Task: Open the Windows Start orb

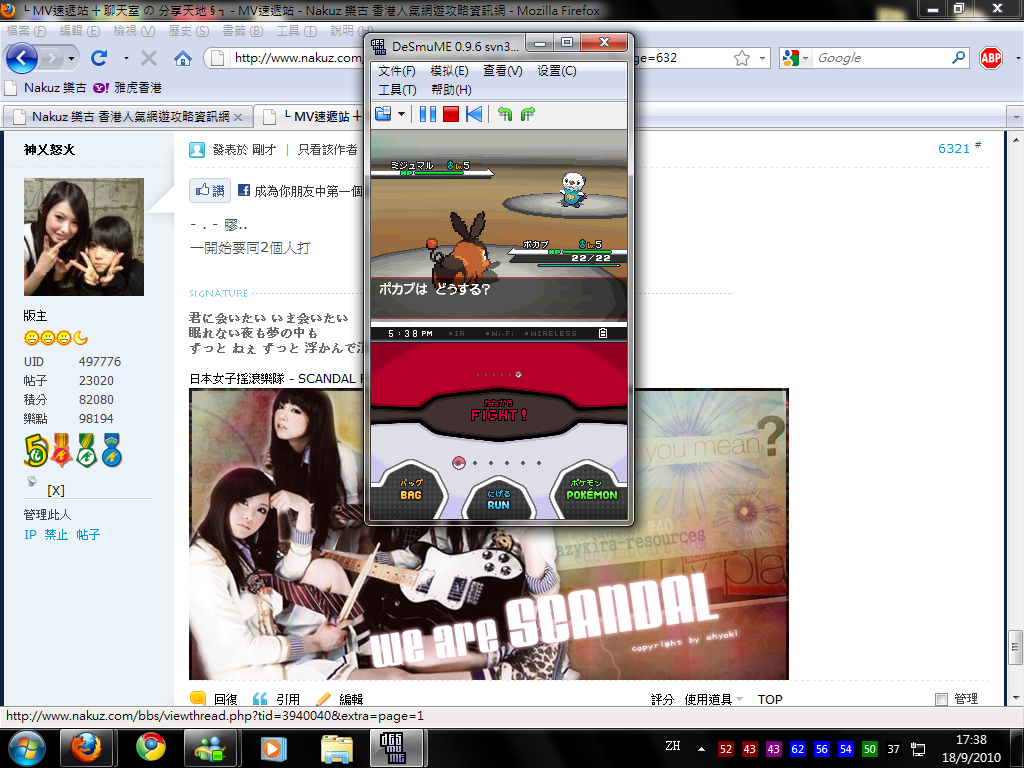Action: coord(26,748)
